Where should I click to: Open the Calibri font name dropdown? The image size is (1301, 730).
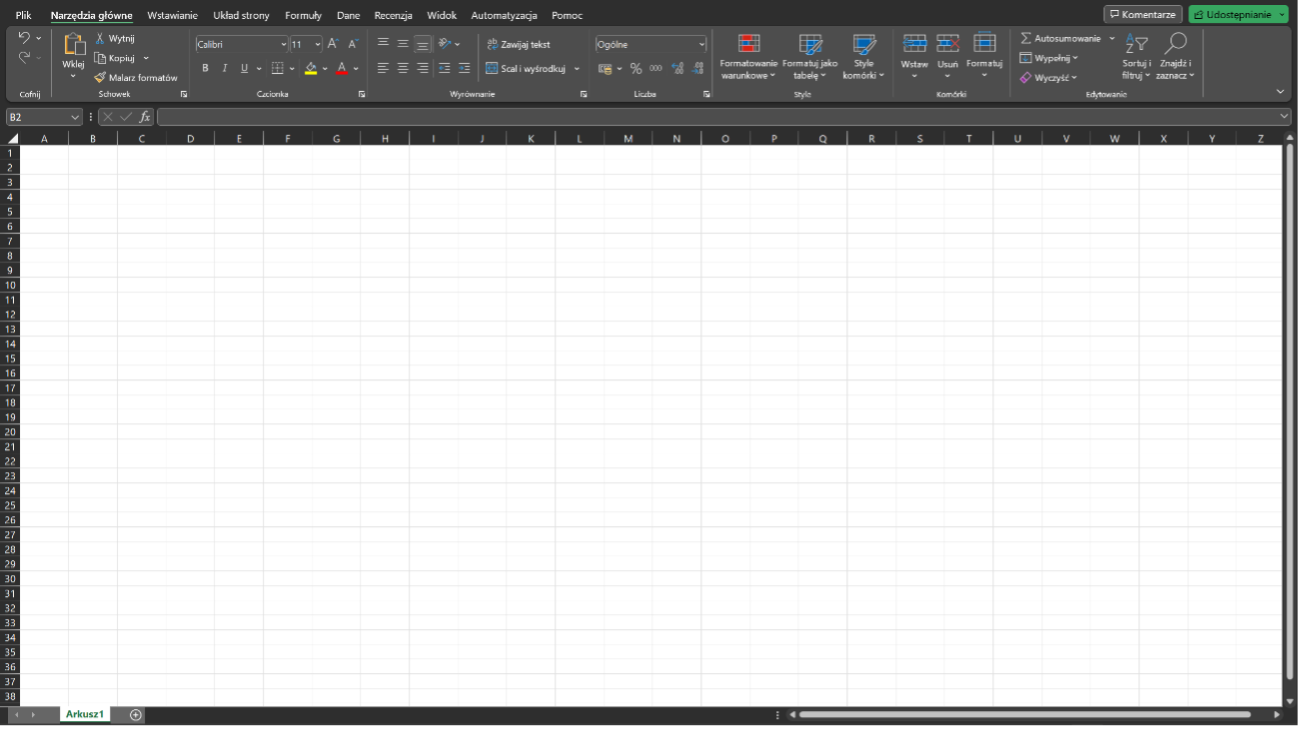tap(283, 44)
